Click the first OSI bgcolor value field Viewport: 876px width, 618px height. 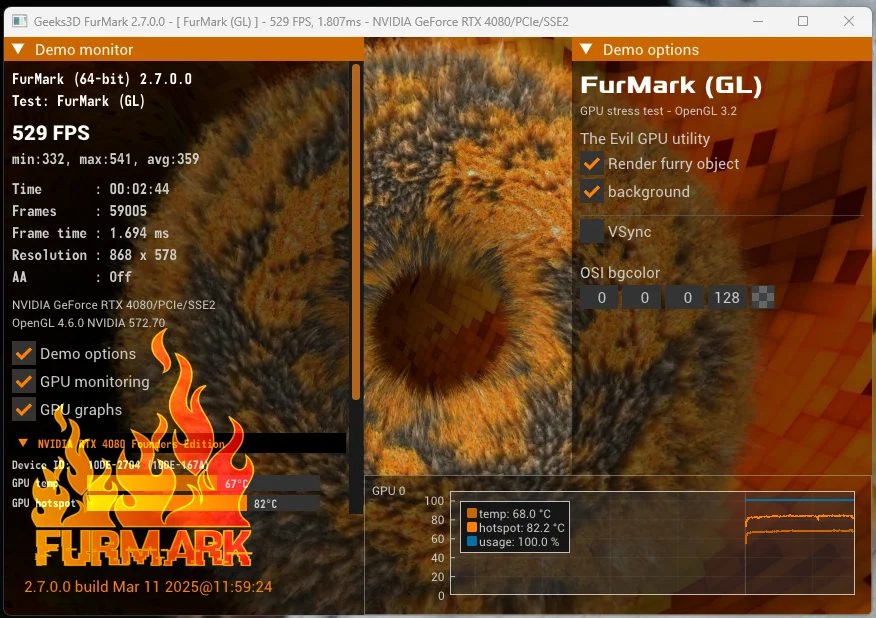pos(601,298)
